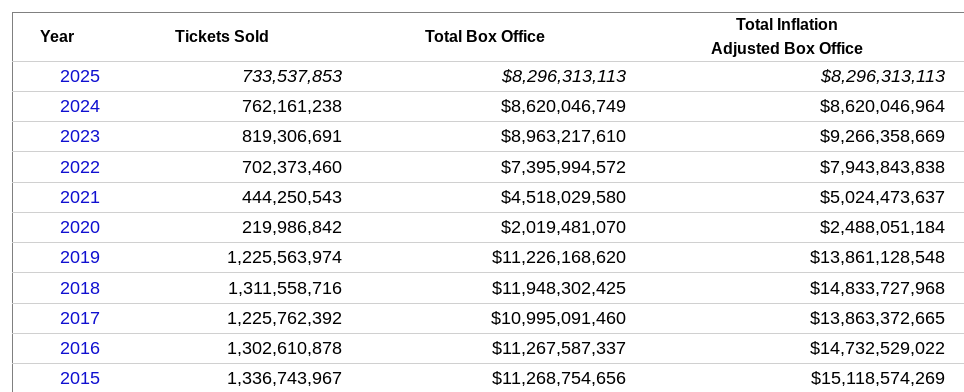Open the 2018 year link

pyautogui.click(x=79, y=288)
